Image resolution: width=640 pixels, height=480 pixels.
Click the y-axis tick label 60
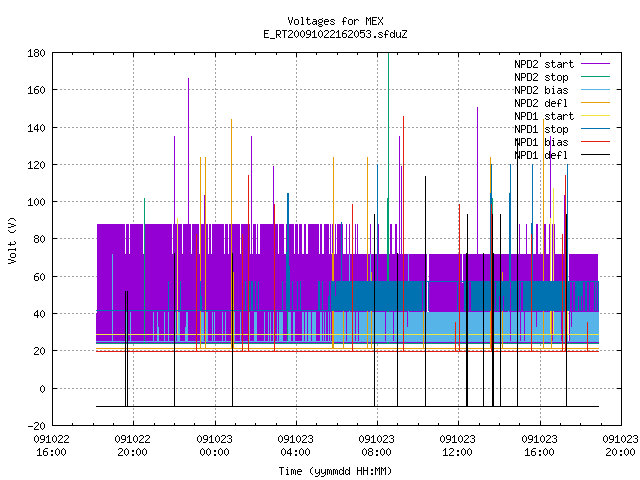click(39, 277)
